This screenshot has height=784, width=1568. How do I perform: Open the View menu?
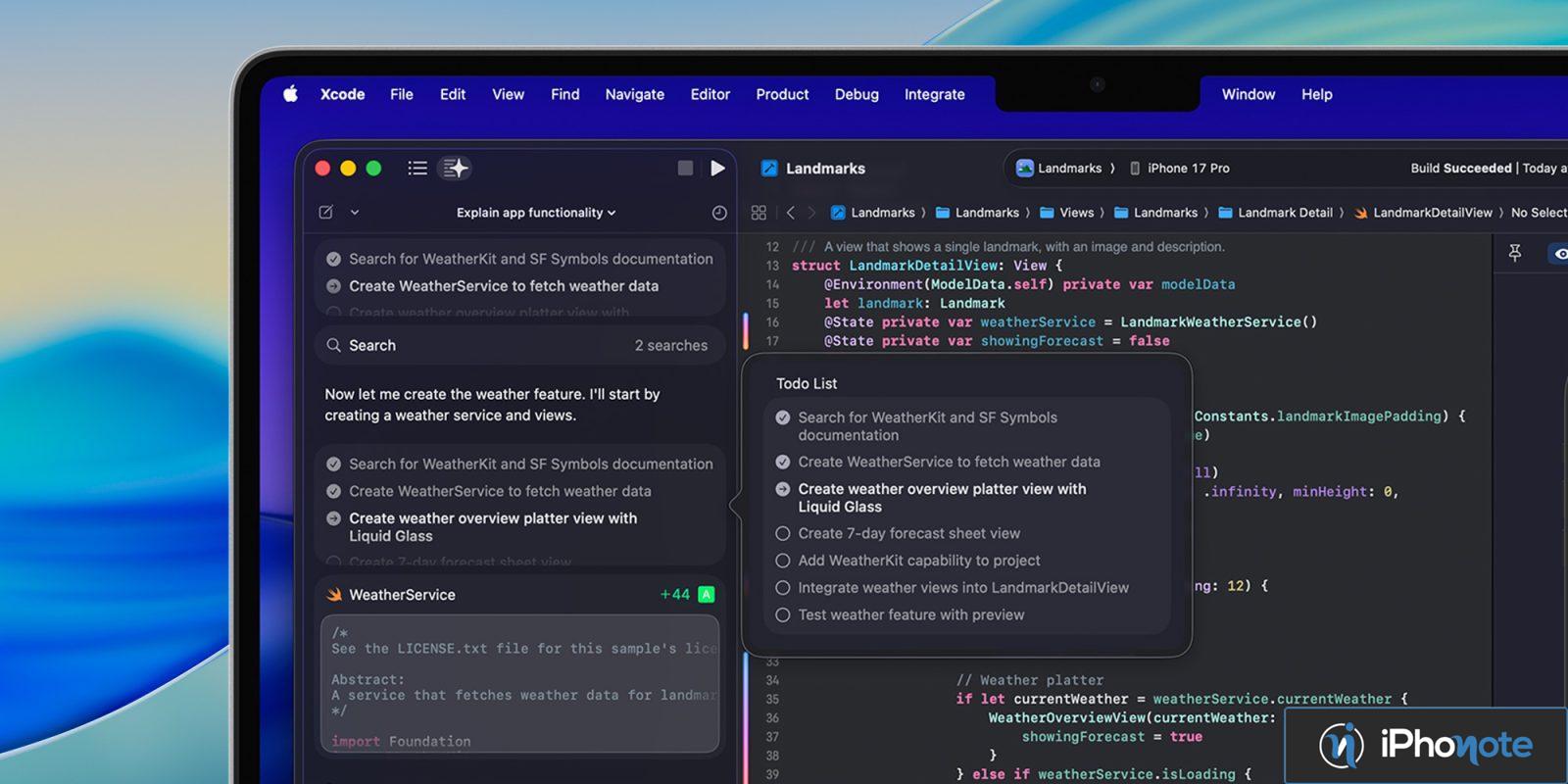click(508, 94)
